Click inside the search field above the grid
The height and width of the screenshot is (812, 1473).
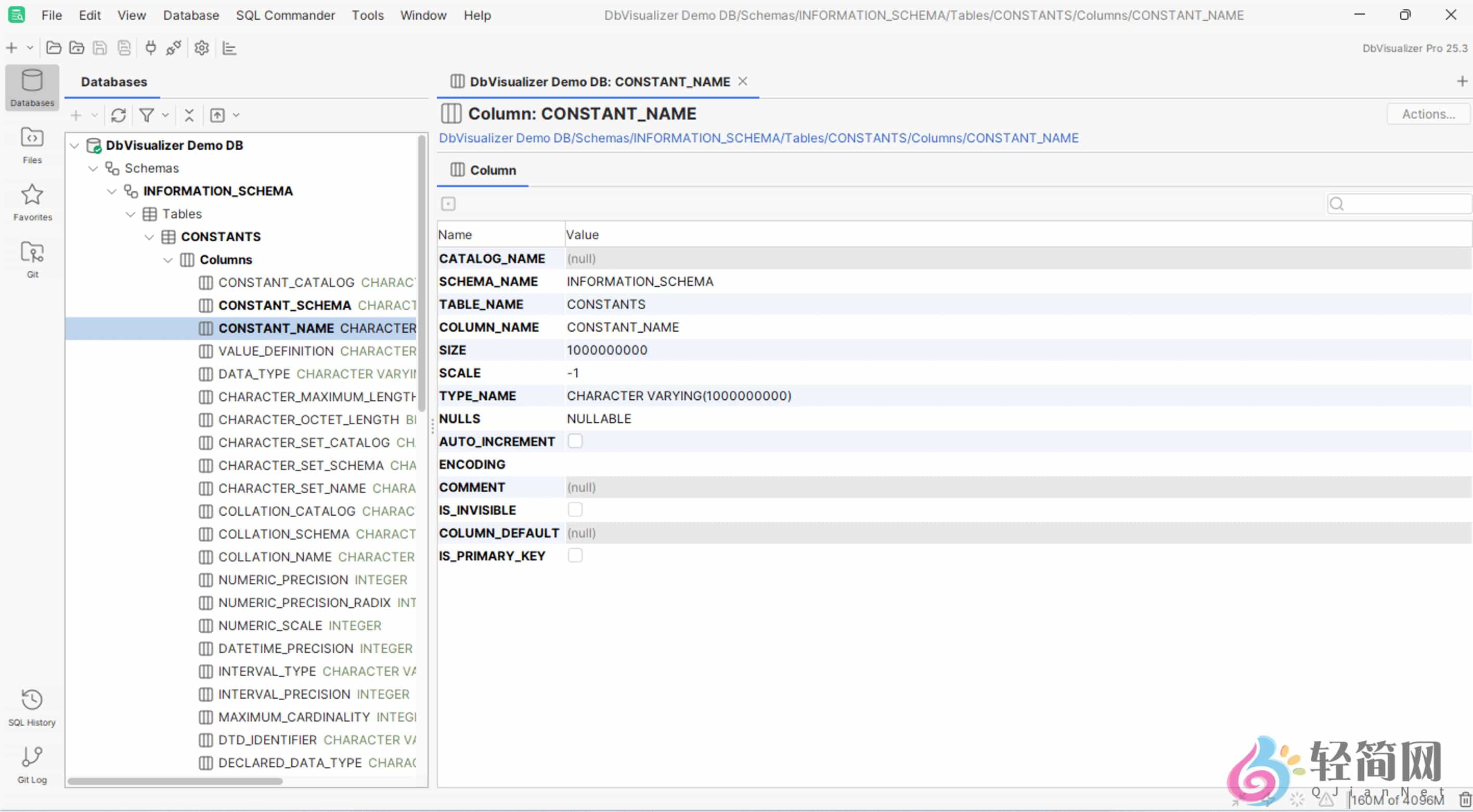coord(1401,203)
